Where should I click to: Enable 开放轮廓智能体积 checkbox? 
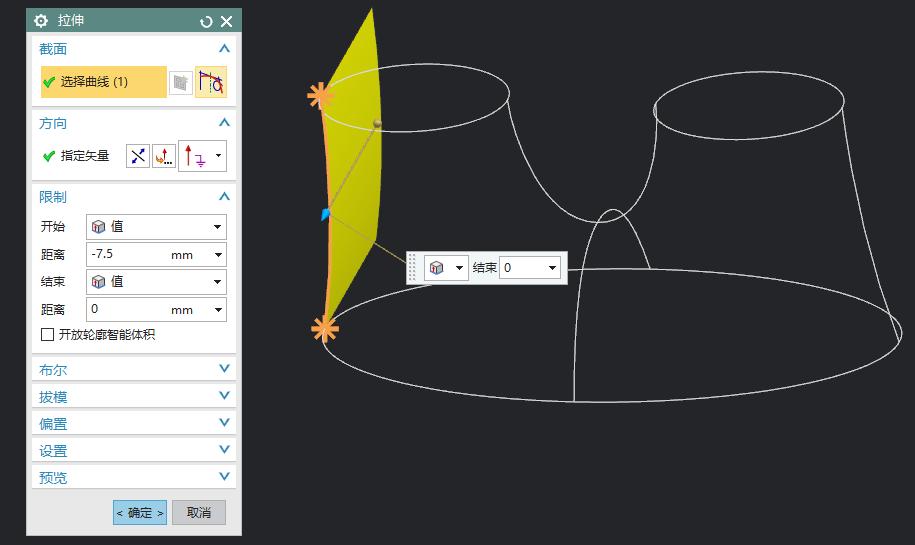click(x=47, y=335)
